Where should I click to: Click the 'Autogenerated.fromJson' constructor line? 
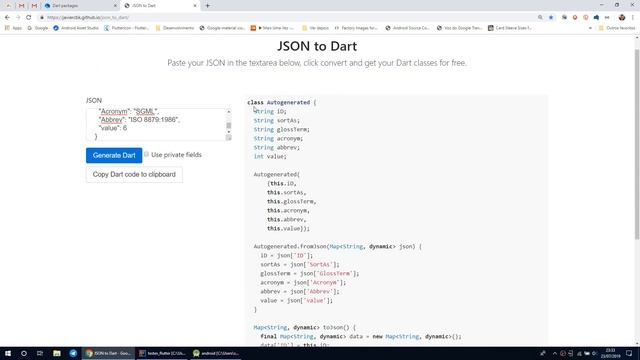[x=338, y=247]
